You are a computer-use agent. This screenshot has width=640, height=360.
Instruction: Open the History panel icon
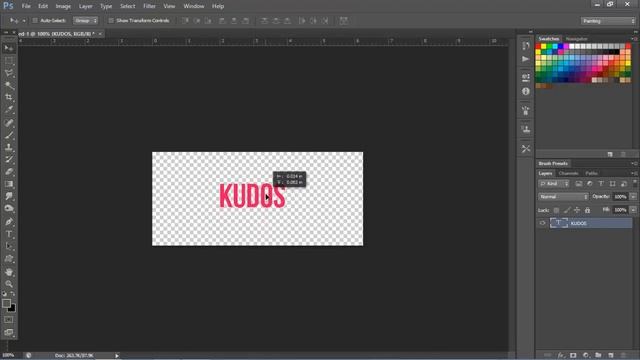point(526,46)
